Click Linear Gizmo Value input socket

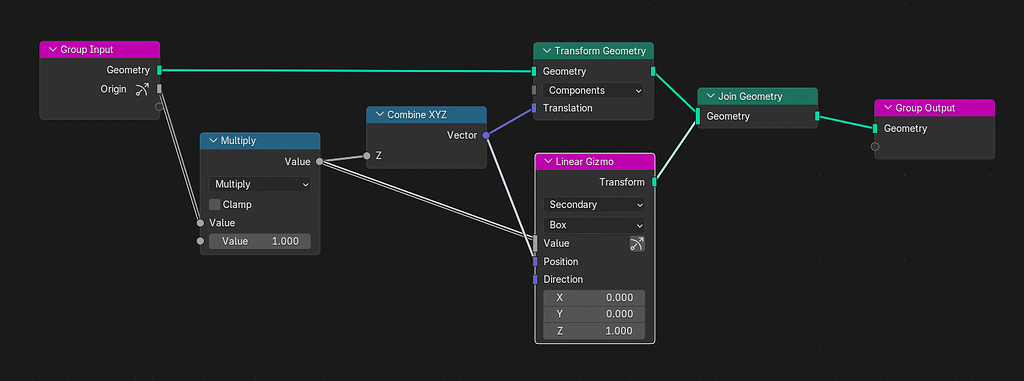click(x=536, y=243)
